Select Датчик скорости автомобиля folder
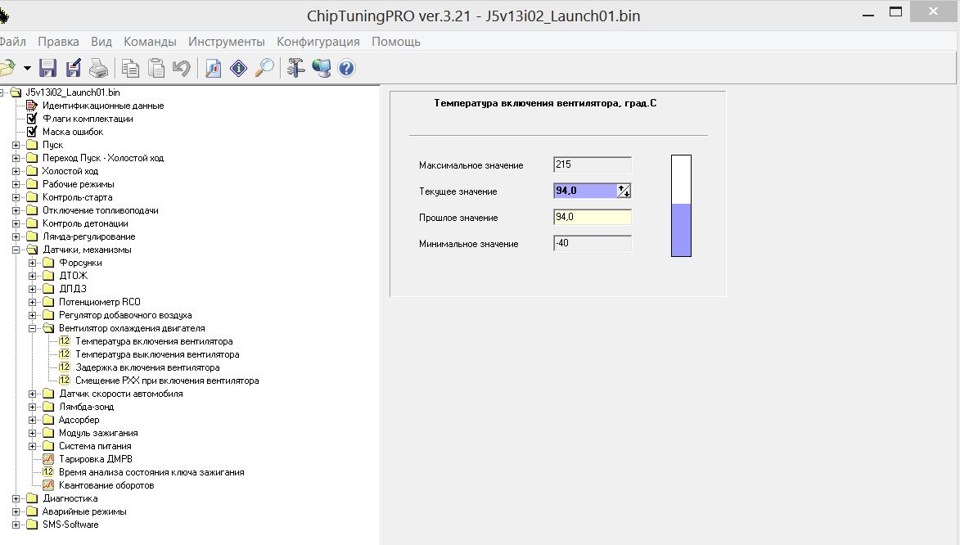 (121, 394)
